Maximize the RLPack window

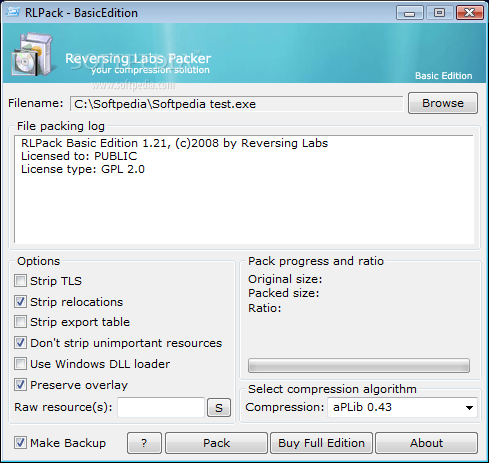pyautogui.click(x=439, y=13)
